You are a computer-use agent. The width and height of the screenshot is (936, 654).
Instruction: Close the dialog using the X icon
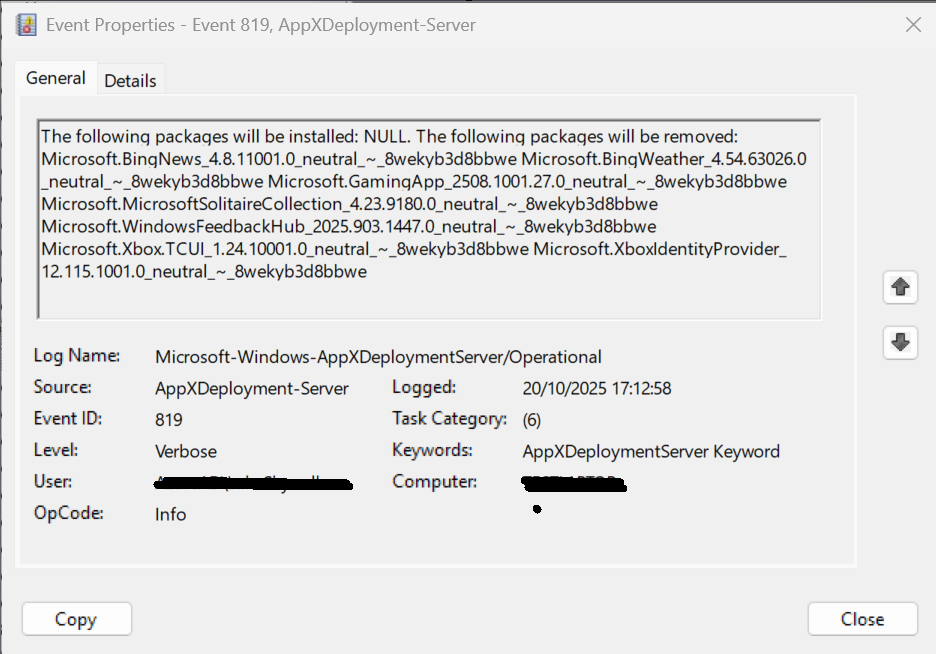pyautogui.click(x=912, y=25)
